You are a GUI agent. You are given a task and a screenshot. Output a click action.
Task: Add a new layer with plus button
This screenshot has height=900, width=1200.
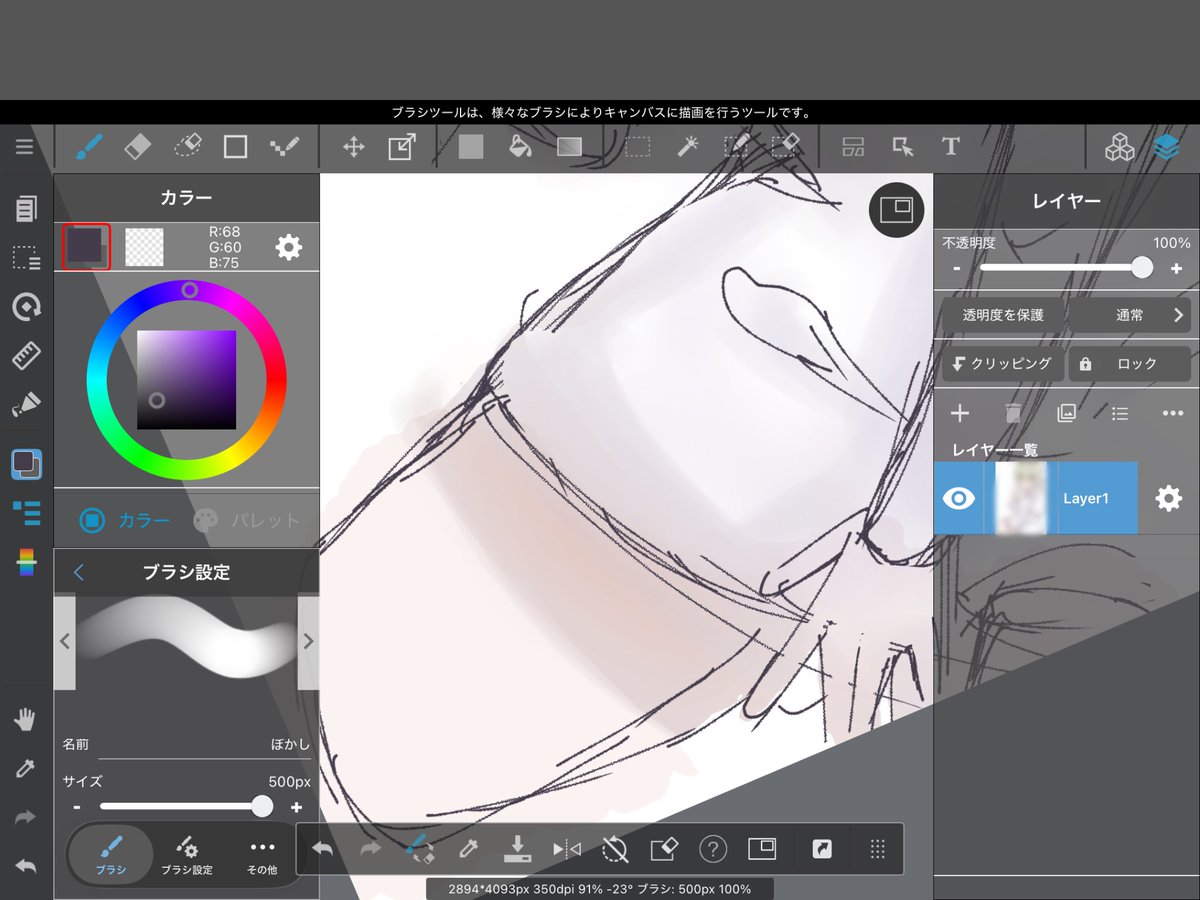(x=959, y=413)
